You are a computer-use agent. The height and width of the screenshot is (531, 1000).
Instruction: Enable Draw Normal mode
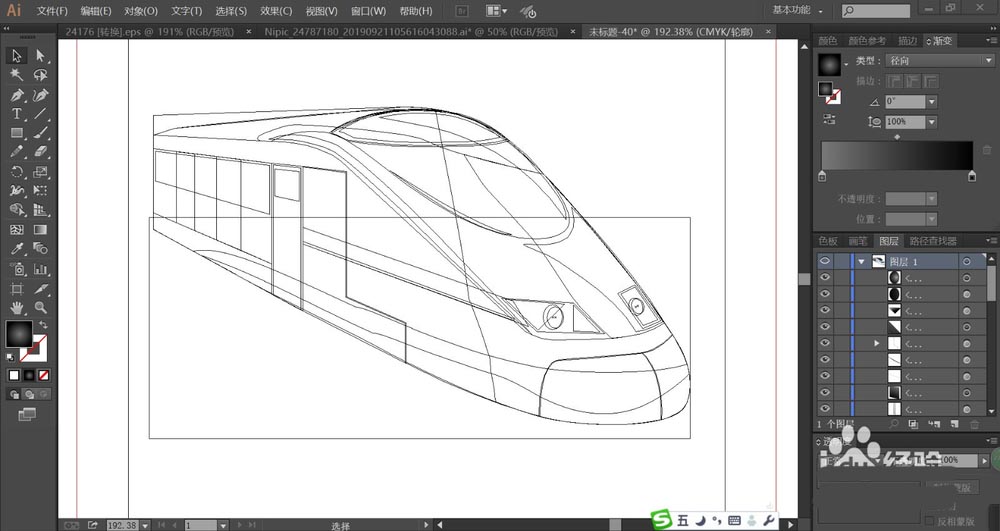[15, 395]
